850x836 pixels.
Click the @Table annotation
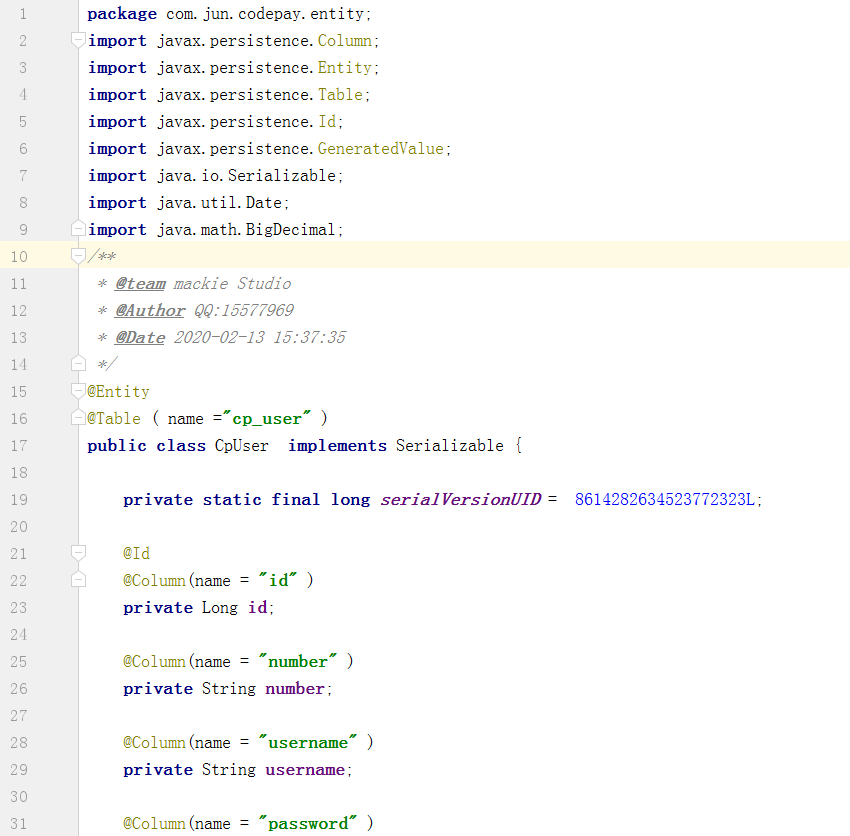coord(114,419)
